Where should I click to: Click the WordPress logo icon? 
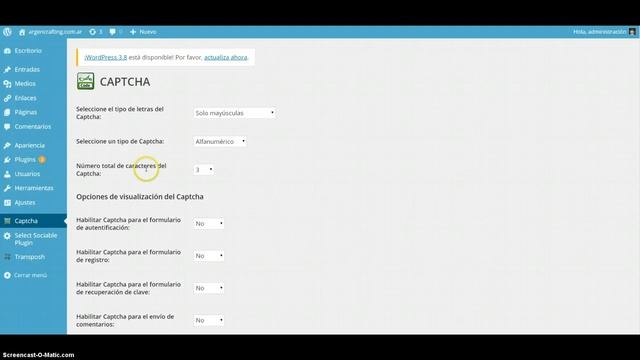tap(7, 32)
